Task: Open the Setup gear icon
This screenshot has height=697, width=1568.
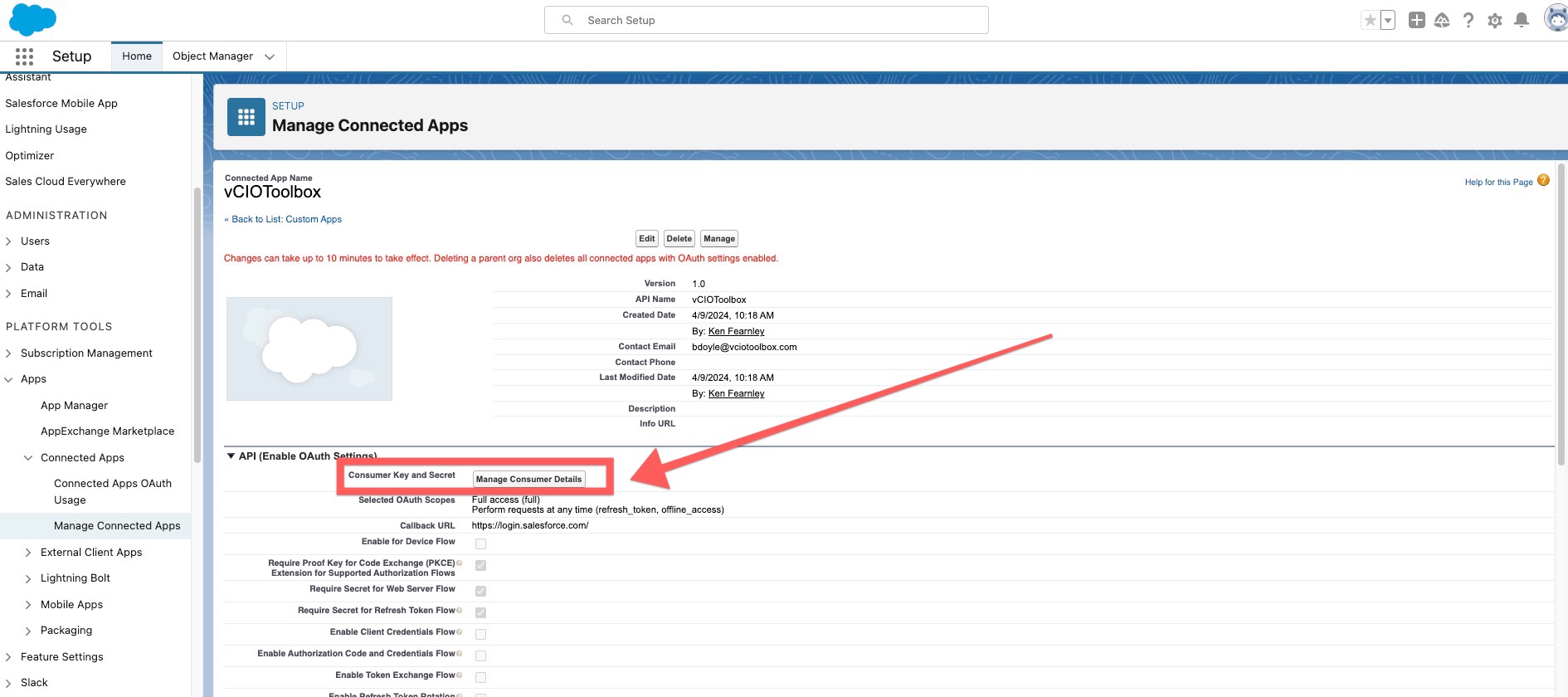Action: pyautogui.click(x=1495, y=21)
